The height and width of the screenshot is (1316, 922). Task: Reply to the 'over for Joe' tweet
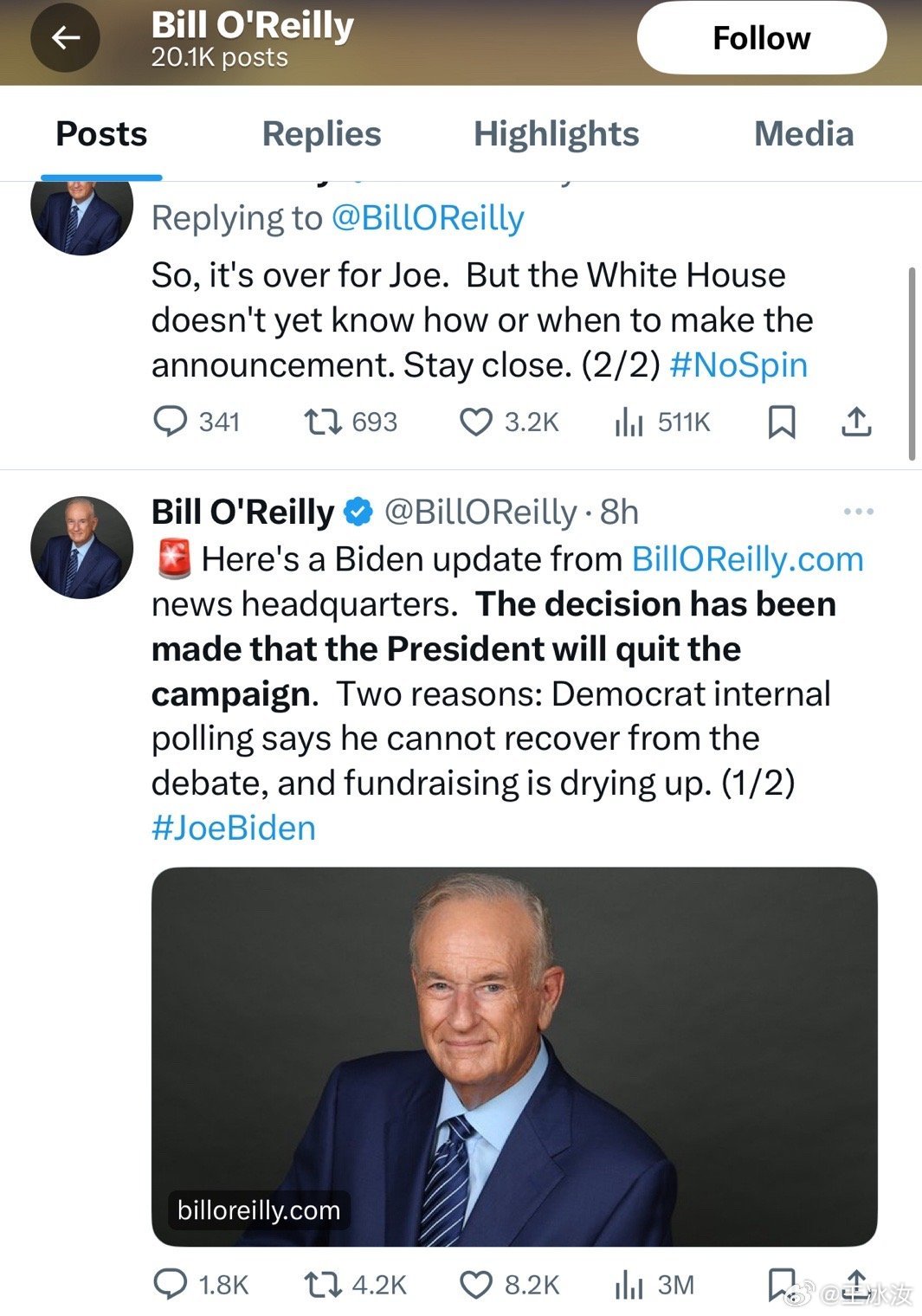click(171, 422)
